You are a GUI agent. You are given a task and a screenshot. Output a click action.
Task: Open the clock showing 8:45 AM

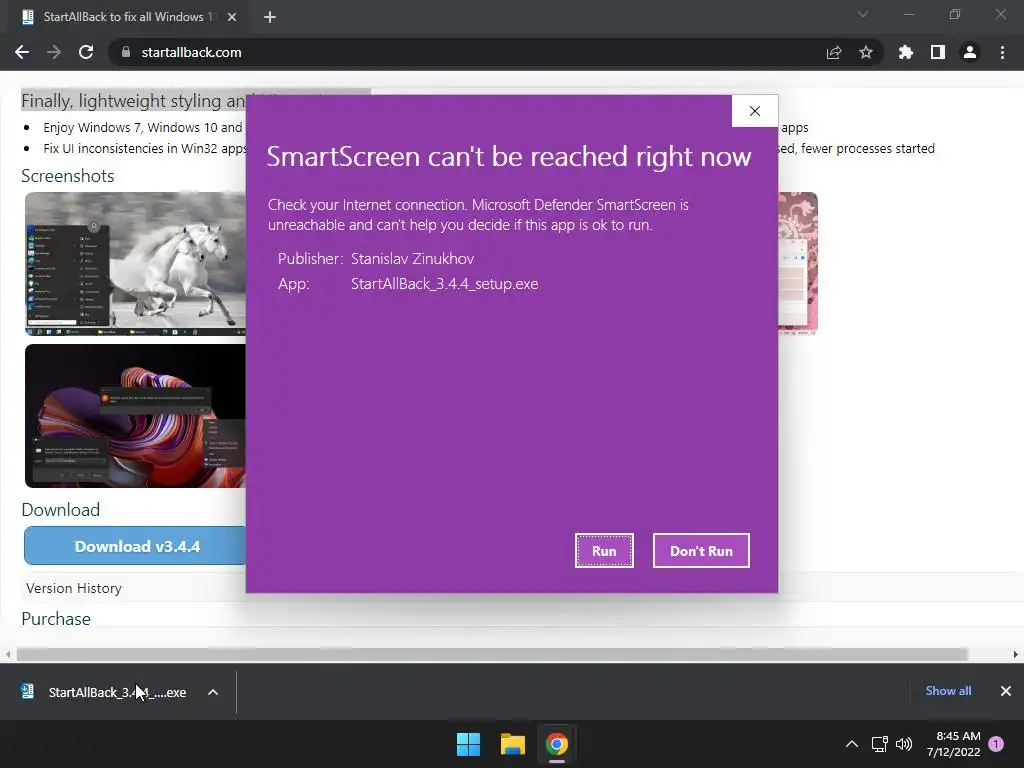click(953, 744)
